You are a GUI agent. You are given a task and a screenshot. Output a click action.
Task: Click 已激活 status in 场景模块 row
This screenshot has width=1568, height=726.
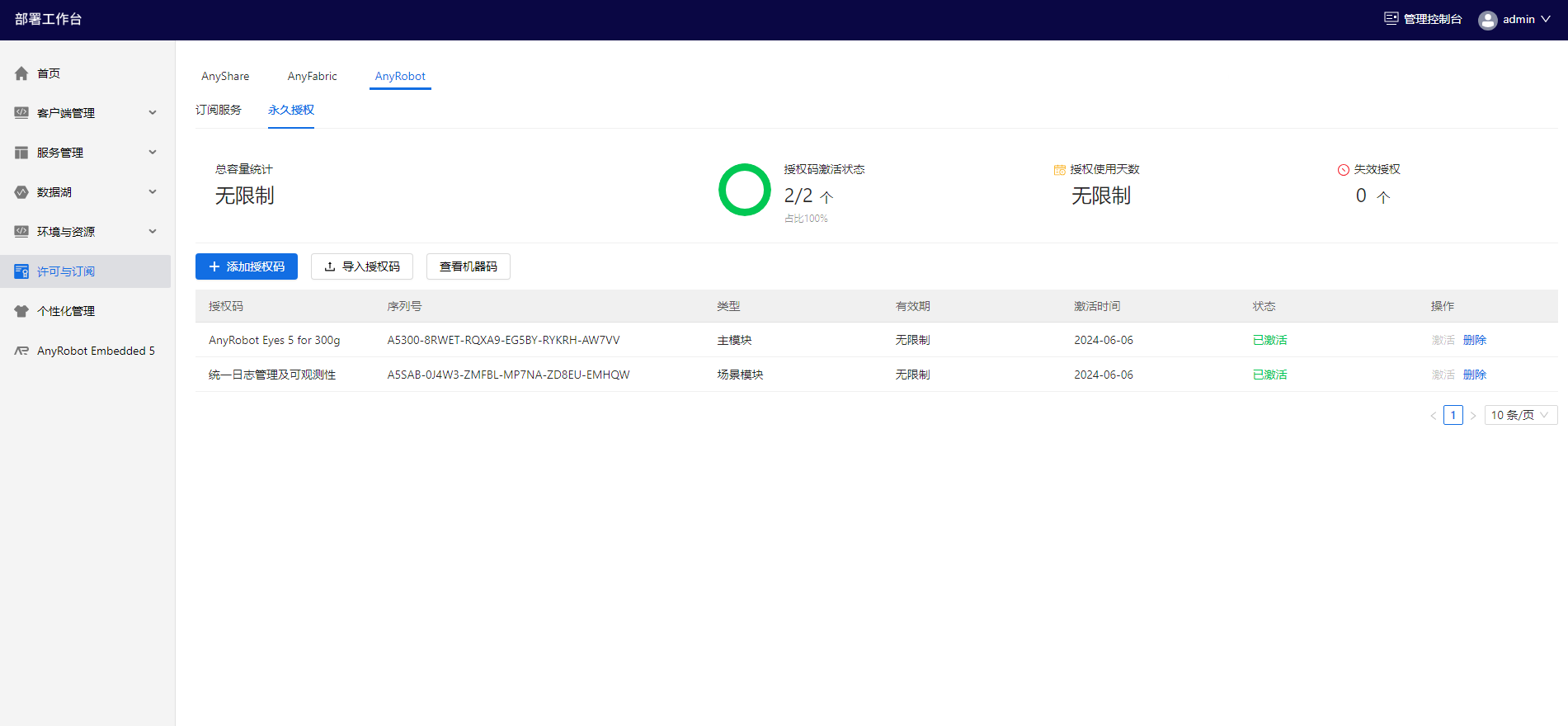pos(1270,375)
